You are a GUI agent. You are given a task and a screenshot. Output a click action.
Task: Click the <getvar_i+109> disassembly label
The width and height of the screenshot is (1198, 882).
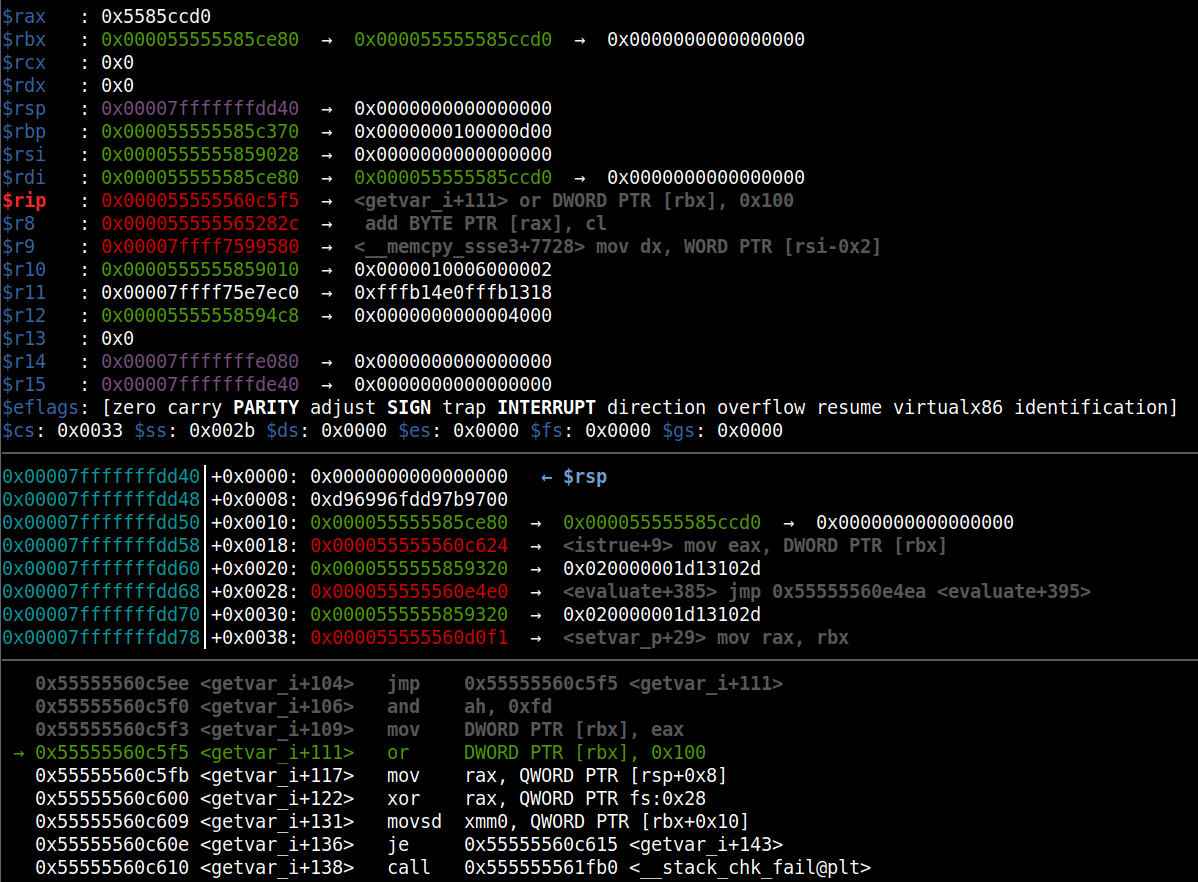pyautogui.click(x=277, y=729)
